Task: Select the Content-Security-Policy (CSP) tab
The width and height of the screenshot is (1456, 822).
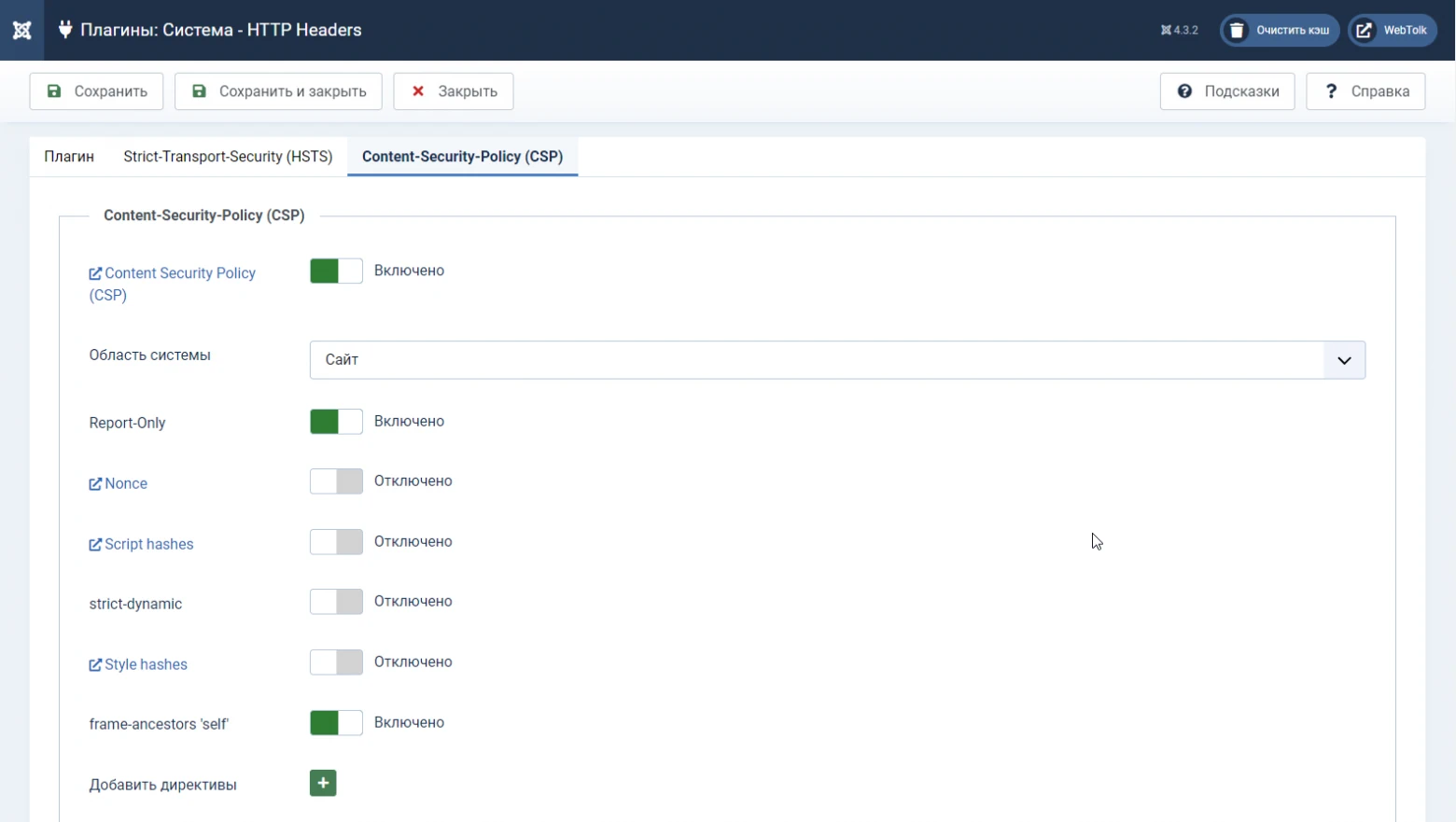Action: (x=463, y=157)
